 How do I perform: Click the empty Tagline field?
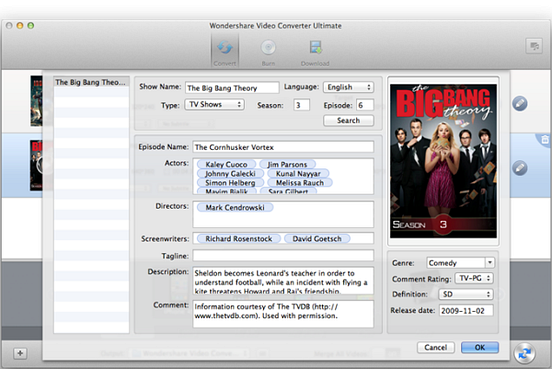283,256
